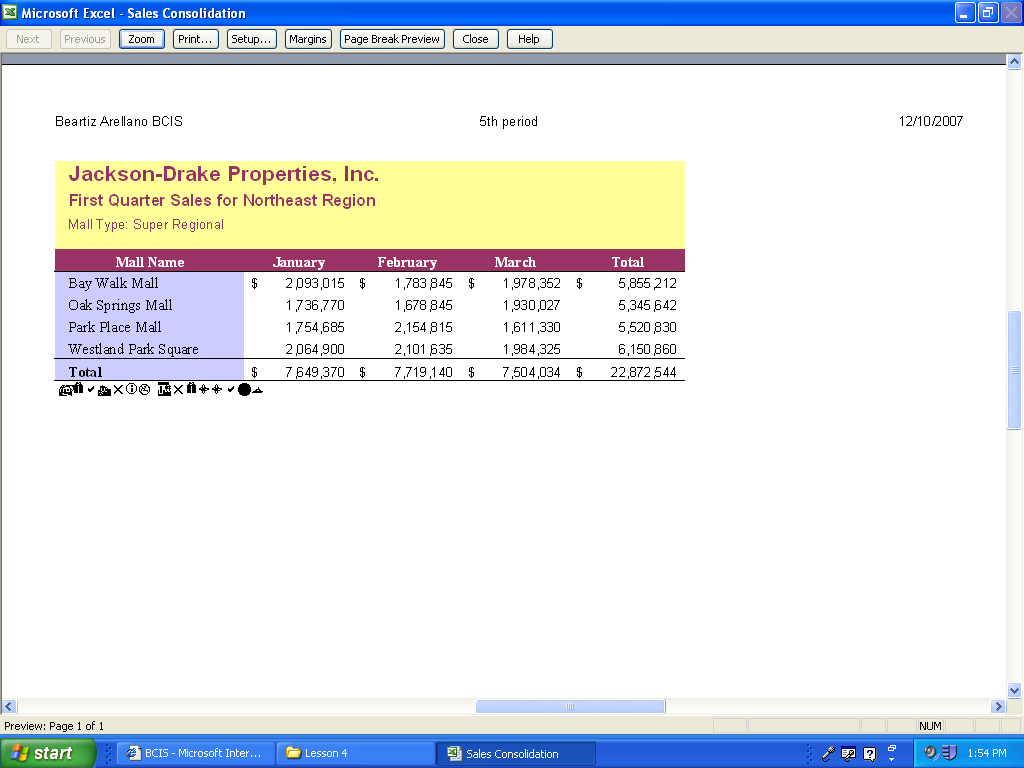Screen dimensions: 1024x768
Task: Switch to Page Break Preview
Action: (x=392, y=39)
